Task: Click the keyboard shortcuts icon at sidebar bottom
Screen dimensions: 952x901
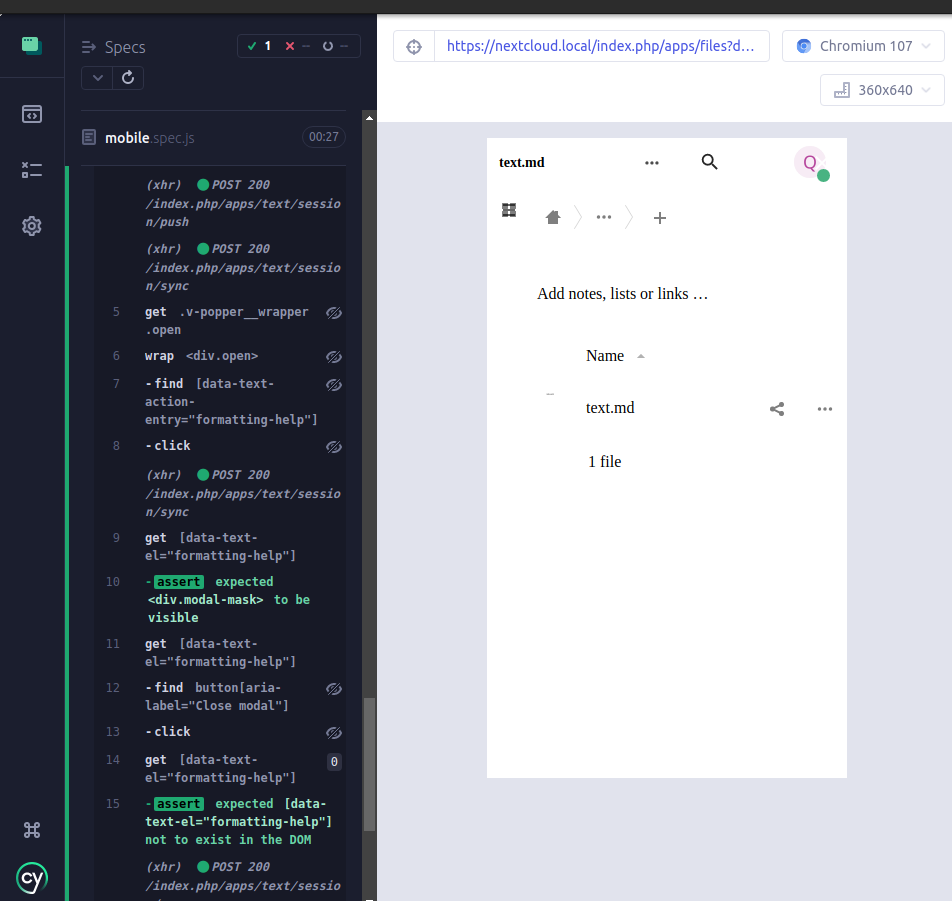Action: point(31,830)
